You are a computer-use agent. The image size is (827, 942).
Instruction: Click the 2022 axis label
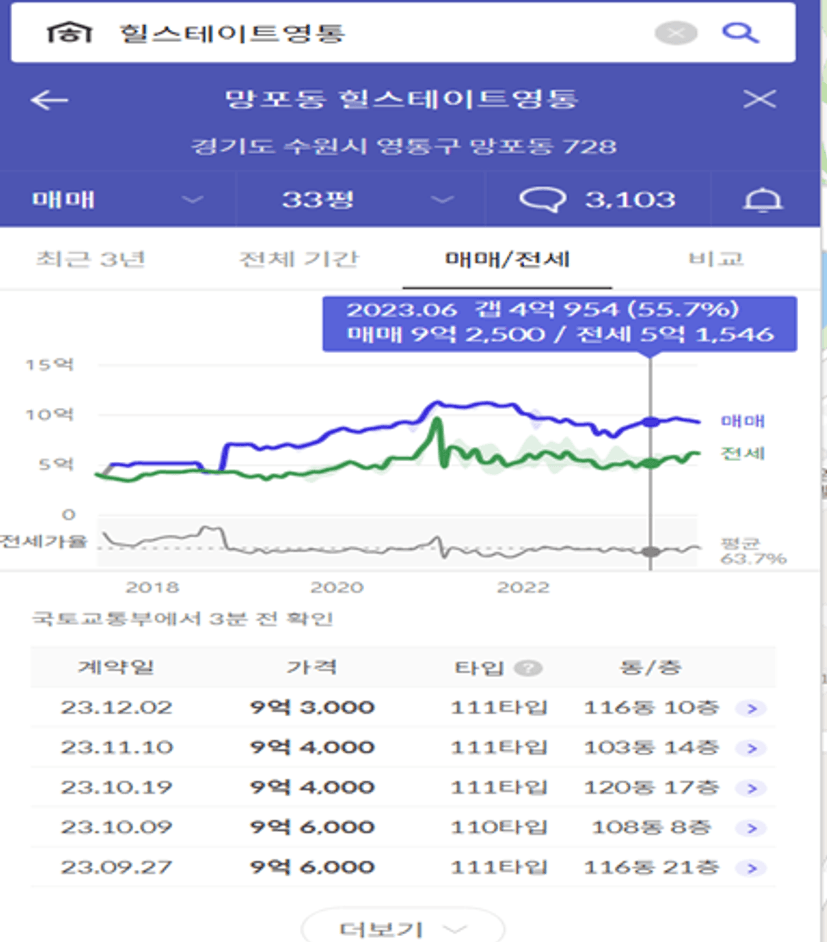pyautogui.click(x=523, y=587)
